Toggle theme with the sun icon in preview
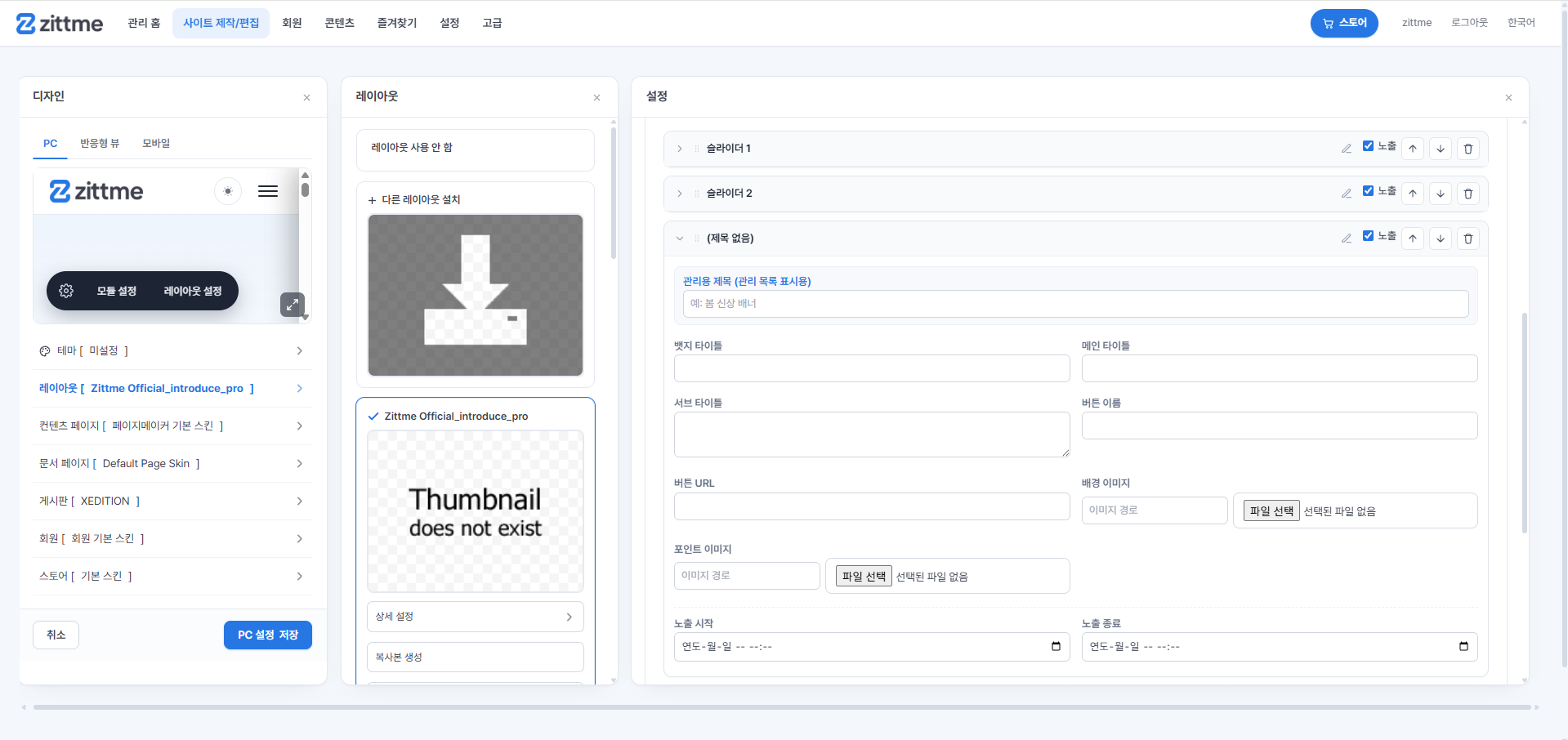Image resolution: width=1568 pixels, height=740 pixels. point(228,191)
